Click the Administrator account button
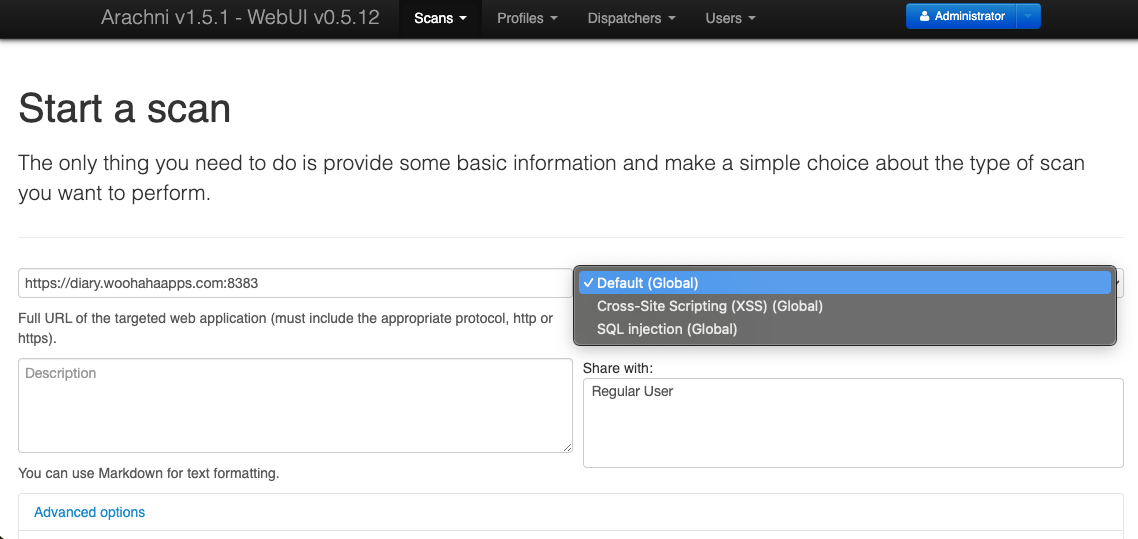Image resolution: width=1138 pixels, height=539 pixels. (x=961, y=16)
